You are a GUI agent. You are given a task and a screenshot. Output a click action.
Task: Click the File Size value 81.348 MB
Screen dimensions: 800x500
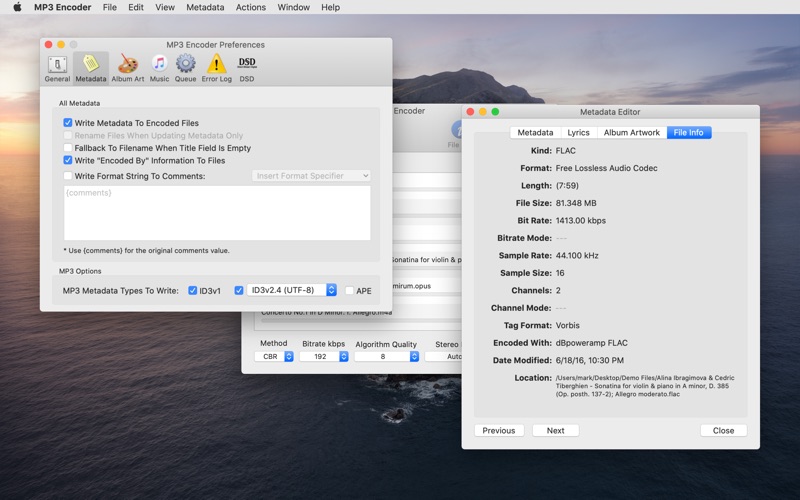tap(576, 203)
